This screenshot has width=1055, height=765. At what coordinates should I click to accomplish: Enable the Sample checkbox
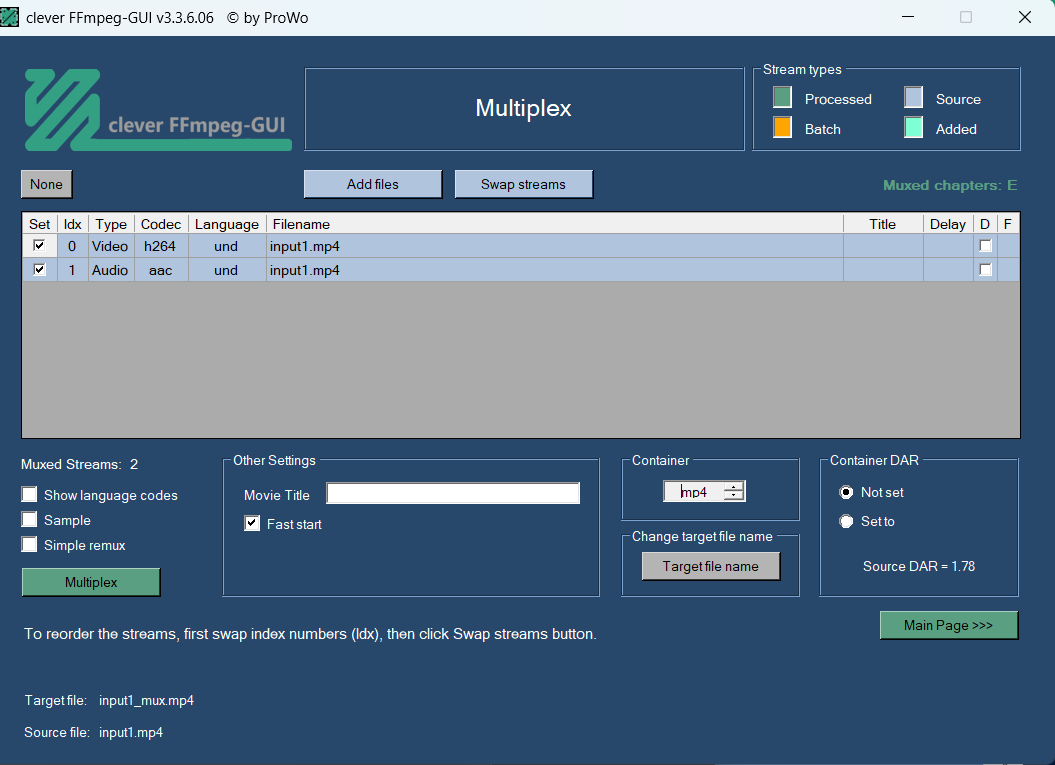(29, 519)
